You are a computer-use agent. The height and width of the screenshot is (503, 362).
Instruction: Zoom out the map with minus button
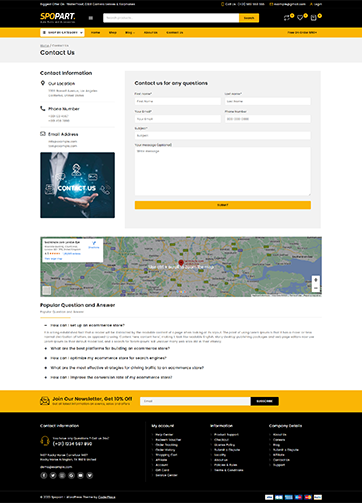[316, 288]
